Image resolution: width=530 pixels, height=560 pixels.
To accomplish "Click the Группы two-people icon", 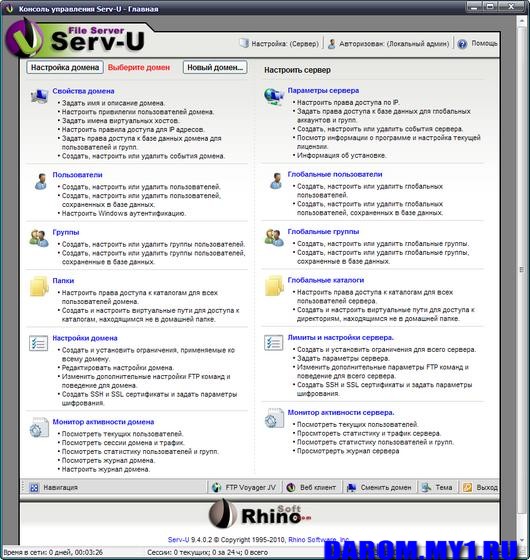I will [x=39, y=238].
